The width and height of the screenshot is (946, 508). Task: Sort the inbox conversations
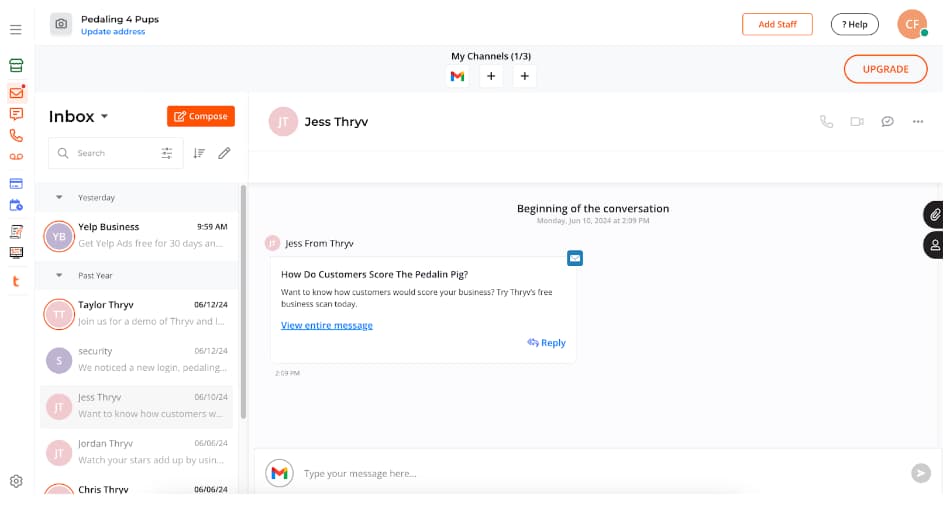199,153
